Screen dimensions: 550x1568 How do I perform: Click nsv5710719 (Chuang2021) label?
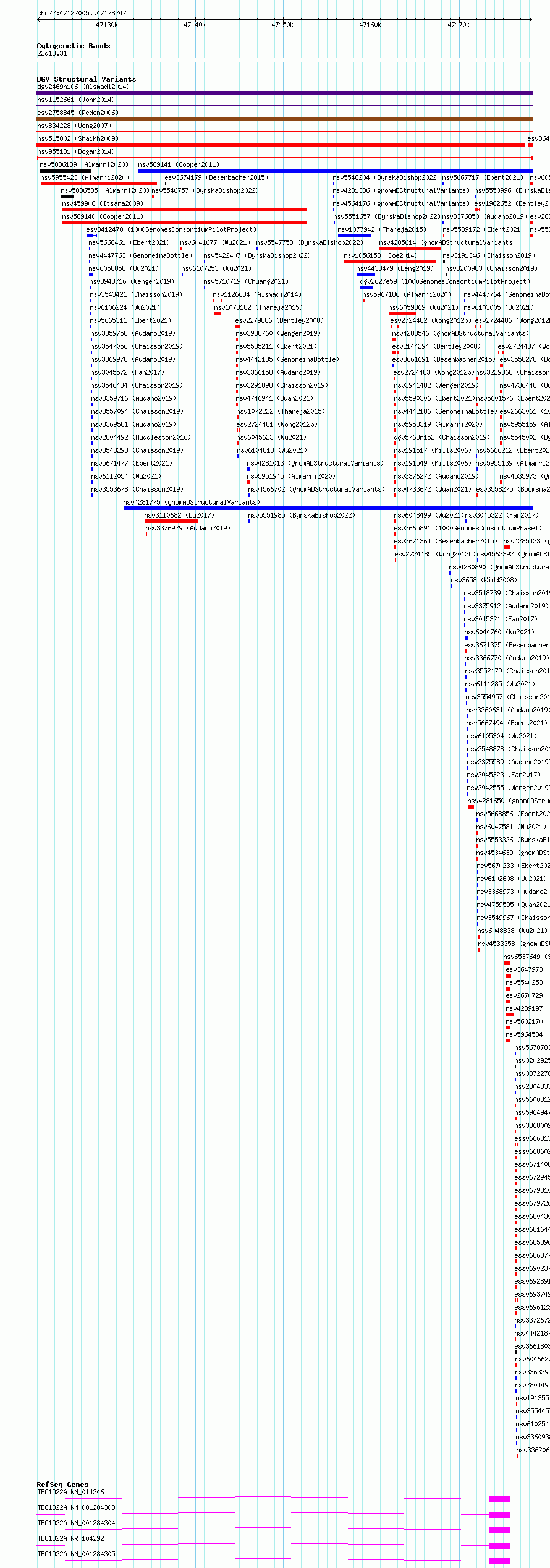click(x=247, y=281)
